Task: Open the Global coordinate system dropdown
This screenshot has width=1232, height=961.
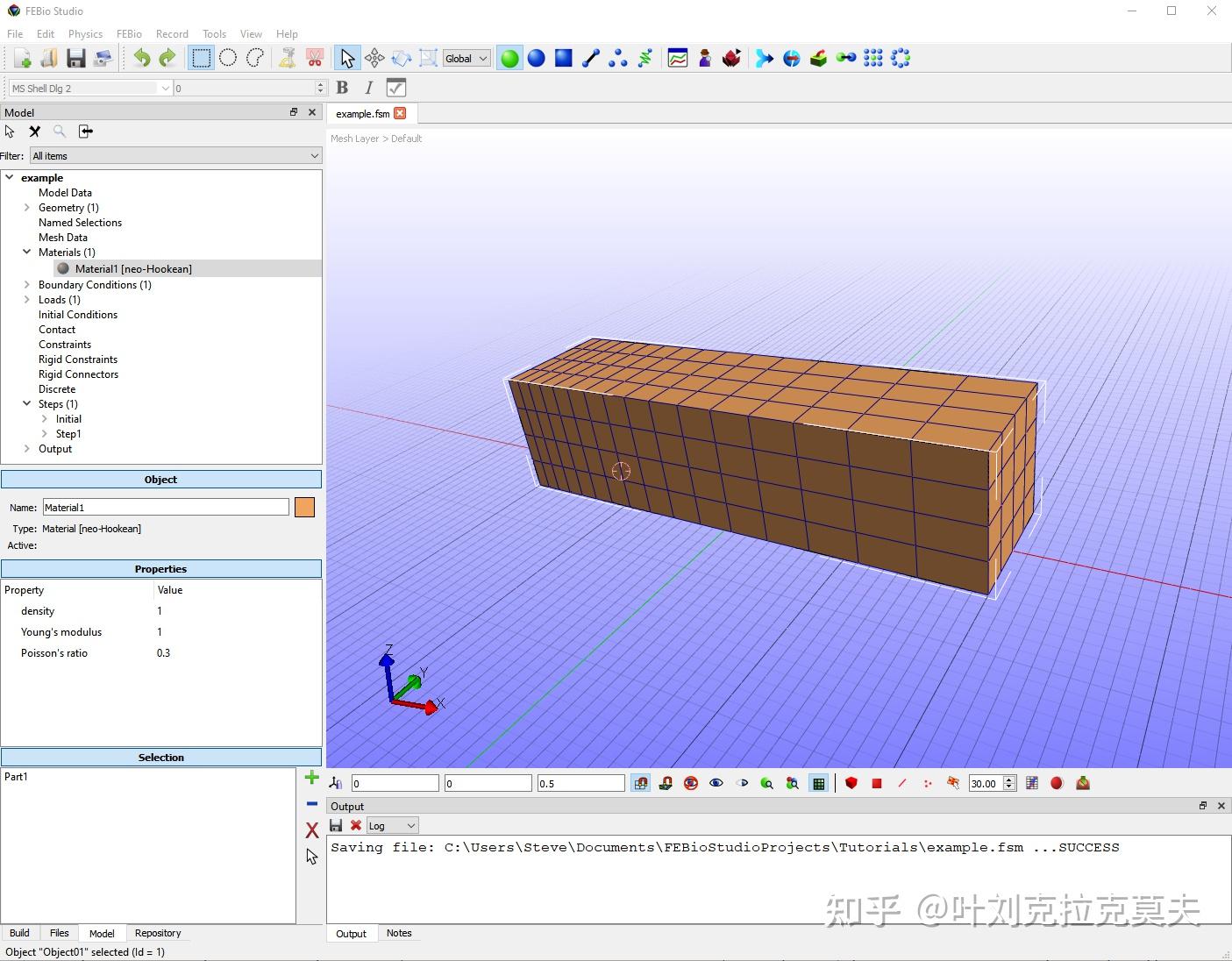Action: coord(466,59)
